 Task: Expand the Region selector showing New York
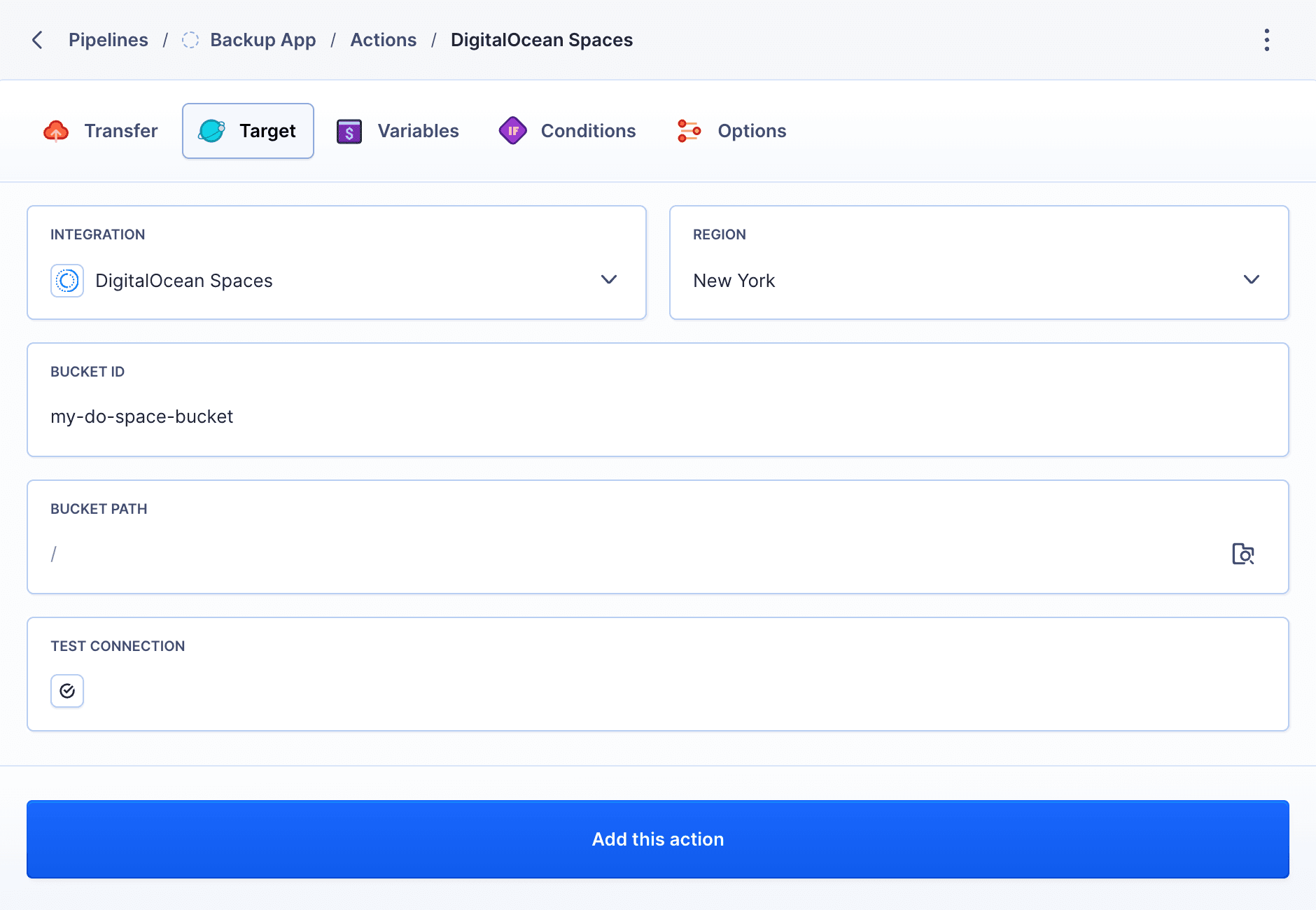tap(1251, 279)
